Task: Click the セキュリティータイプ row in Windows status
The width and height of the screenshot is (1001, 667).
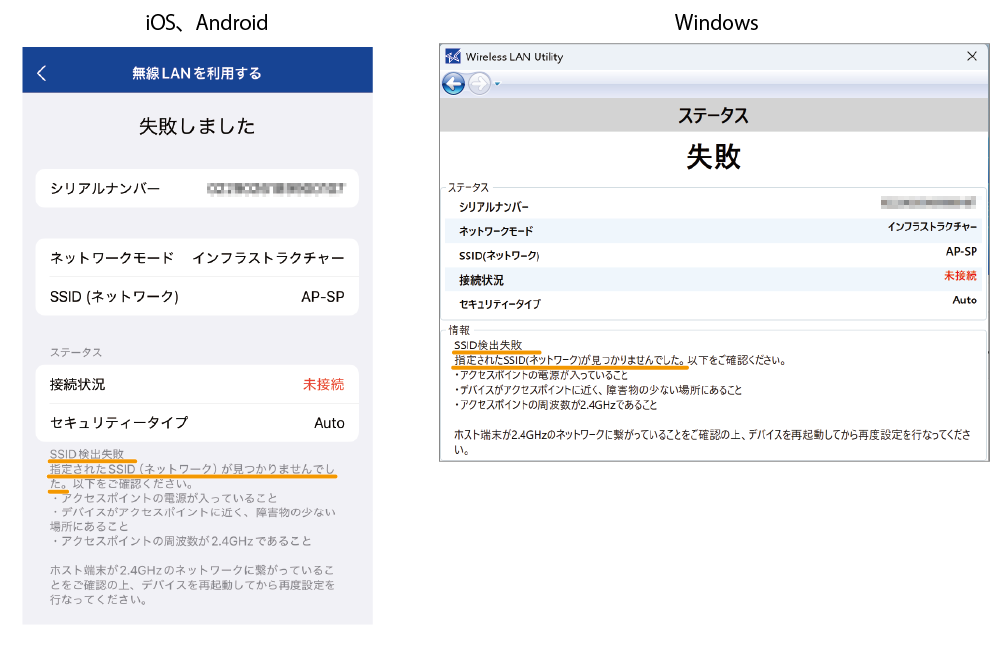Action: [x=713, y=303]
